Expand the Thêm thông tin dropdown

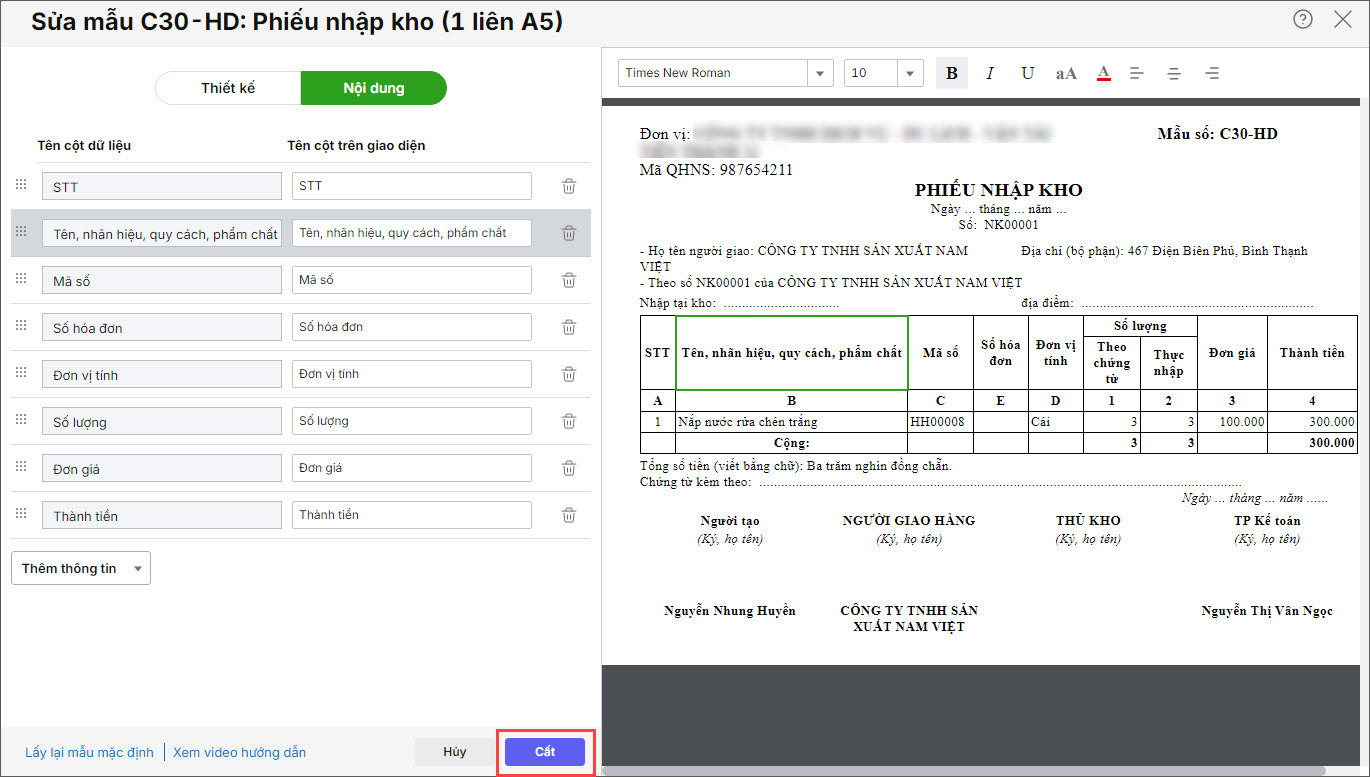(81, 568)
